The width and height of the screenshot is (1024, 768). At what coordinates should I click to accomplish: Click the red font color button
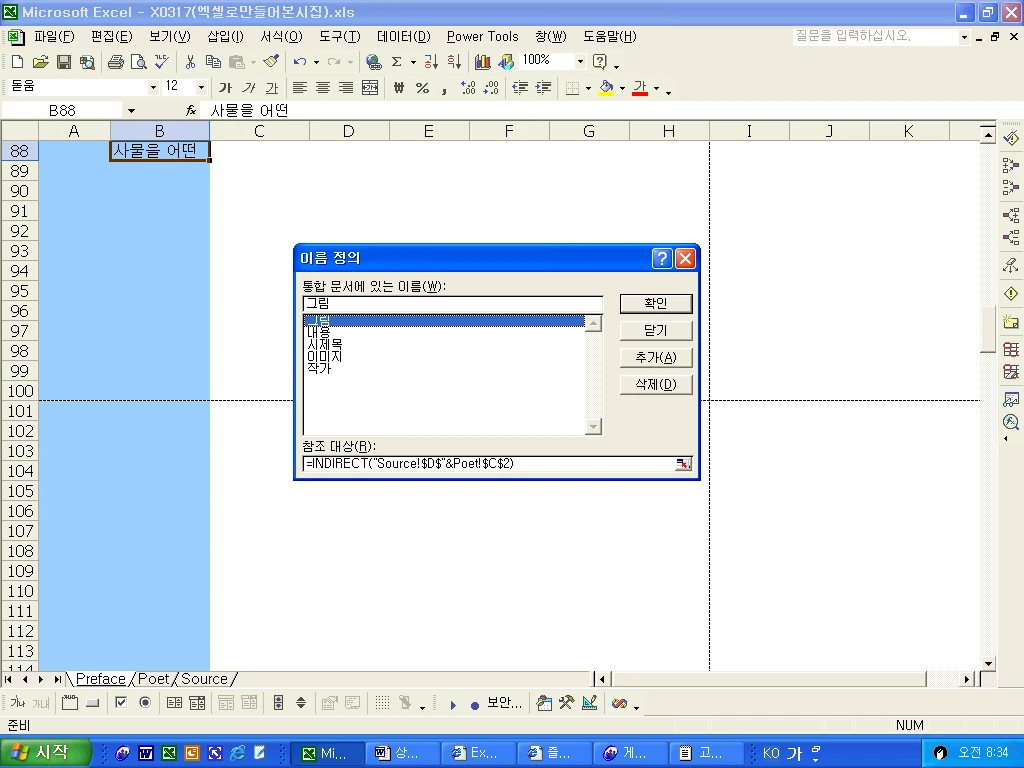point(640,88)
